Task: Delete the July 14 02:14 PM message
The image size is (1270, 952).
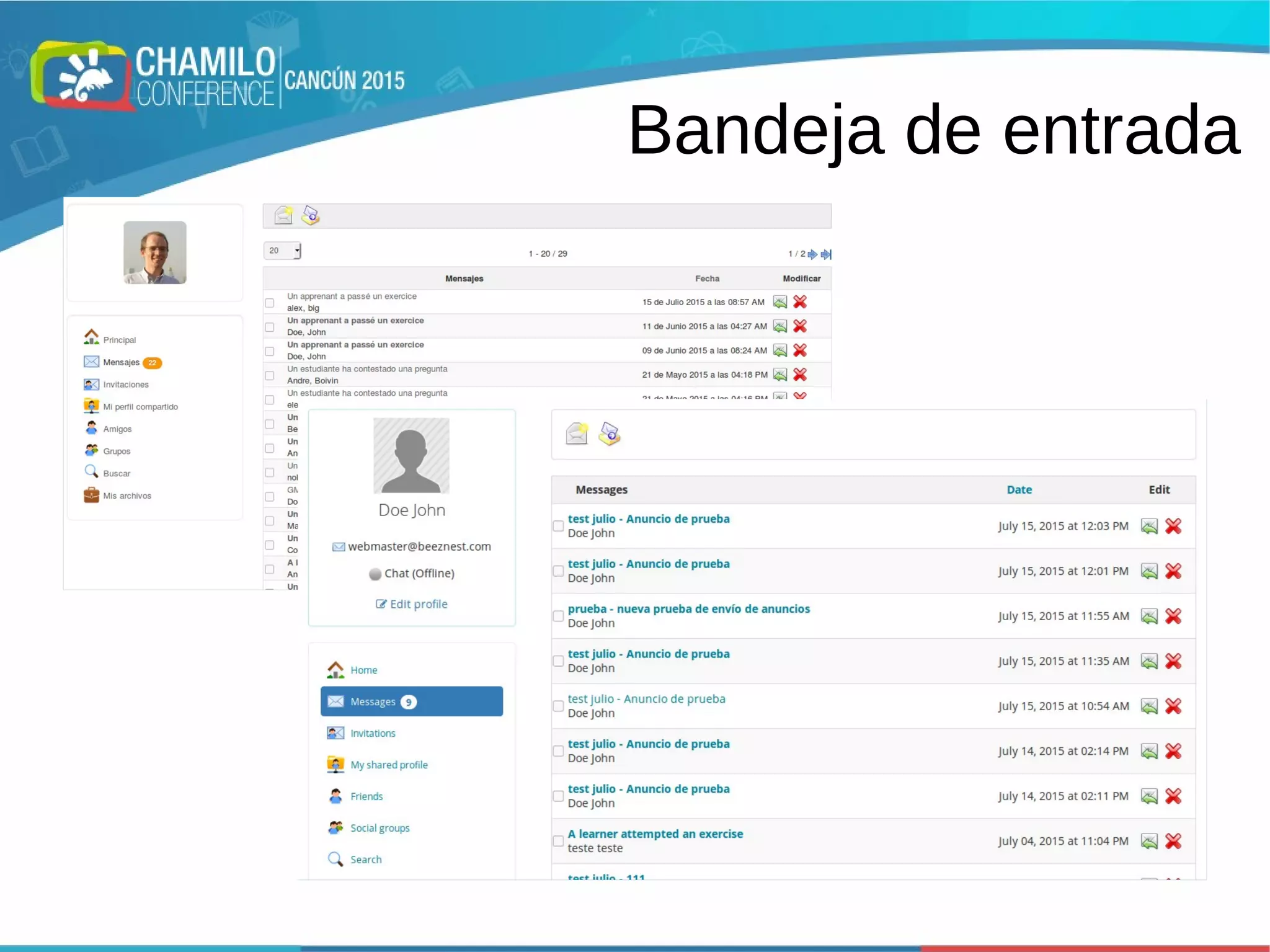Action: (x=1173, y=751)
